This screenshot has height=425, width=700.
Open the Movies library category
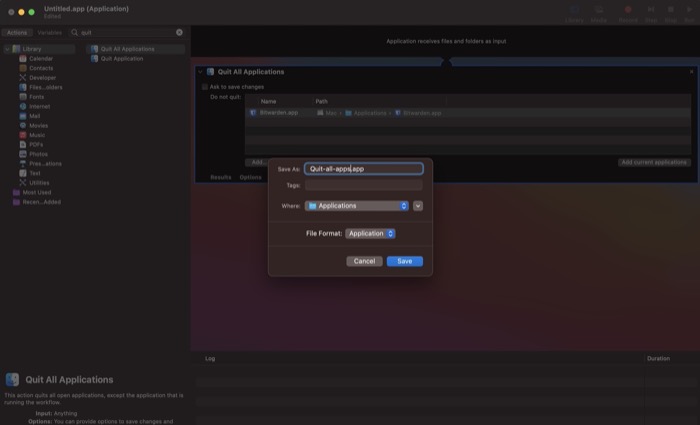[x=33, y=125]
